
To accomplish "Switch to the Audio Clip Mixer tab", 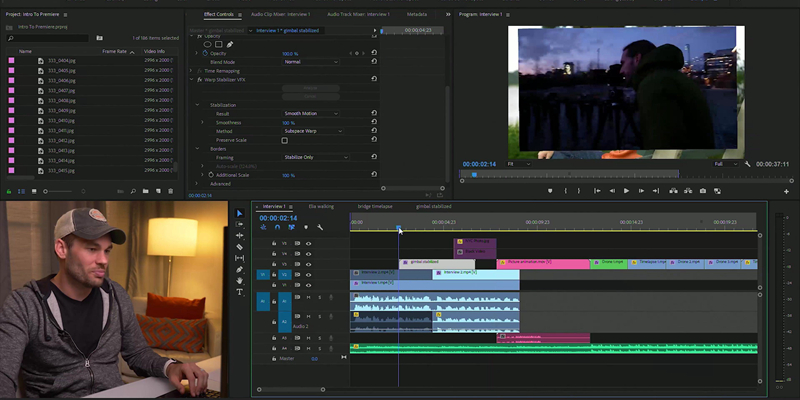I will pyautogui.click(x=280, y=15).
